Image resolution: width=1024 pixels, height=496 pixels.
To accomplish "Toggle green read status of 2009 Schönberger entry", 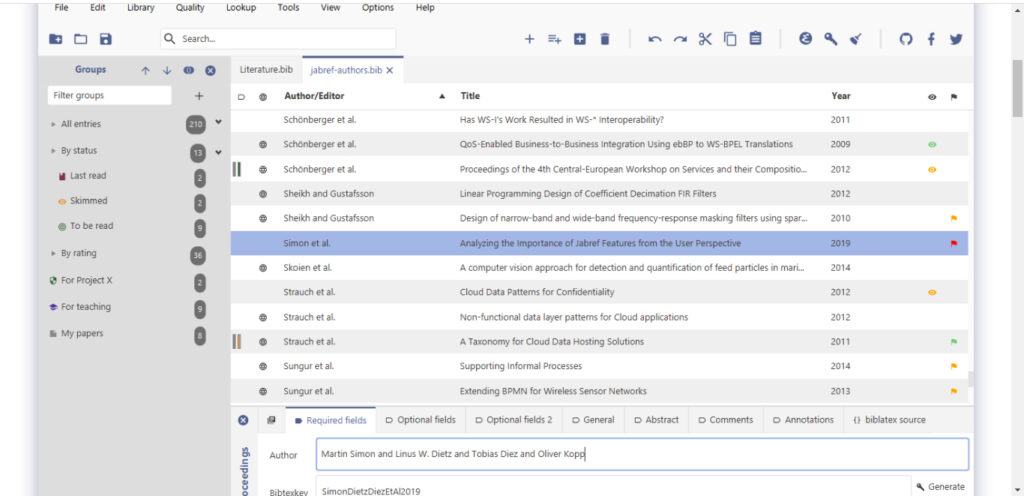I will click(x=932, y=145).
